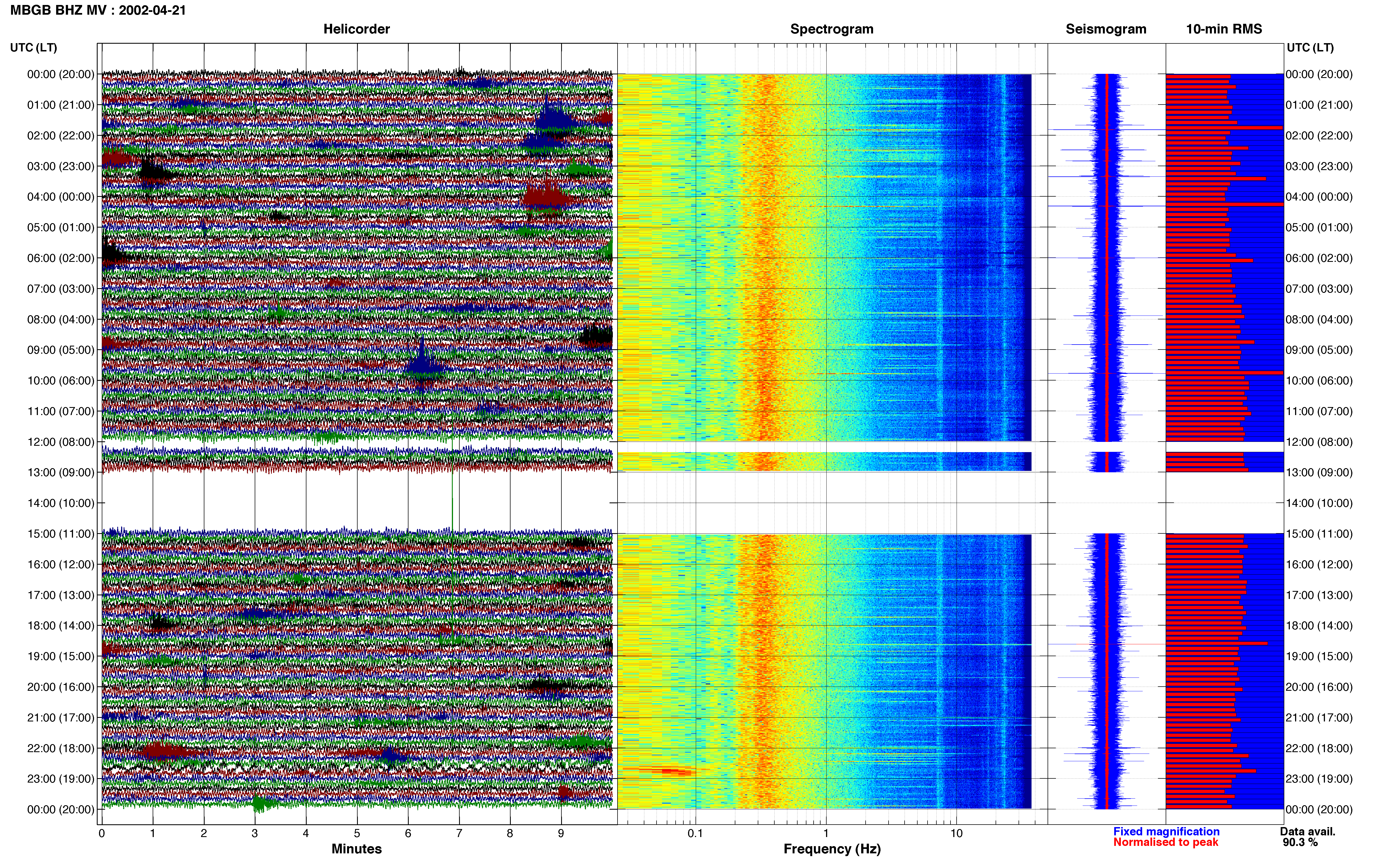Click the left '14:00 (10:00)' time label

(x=61, y=504)
